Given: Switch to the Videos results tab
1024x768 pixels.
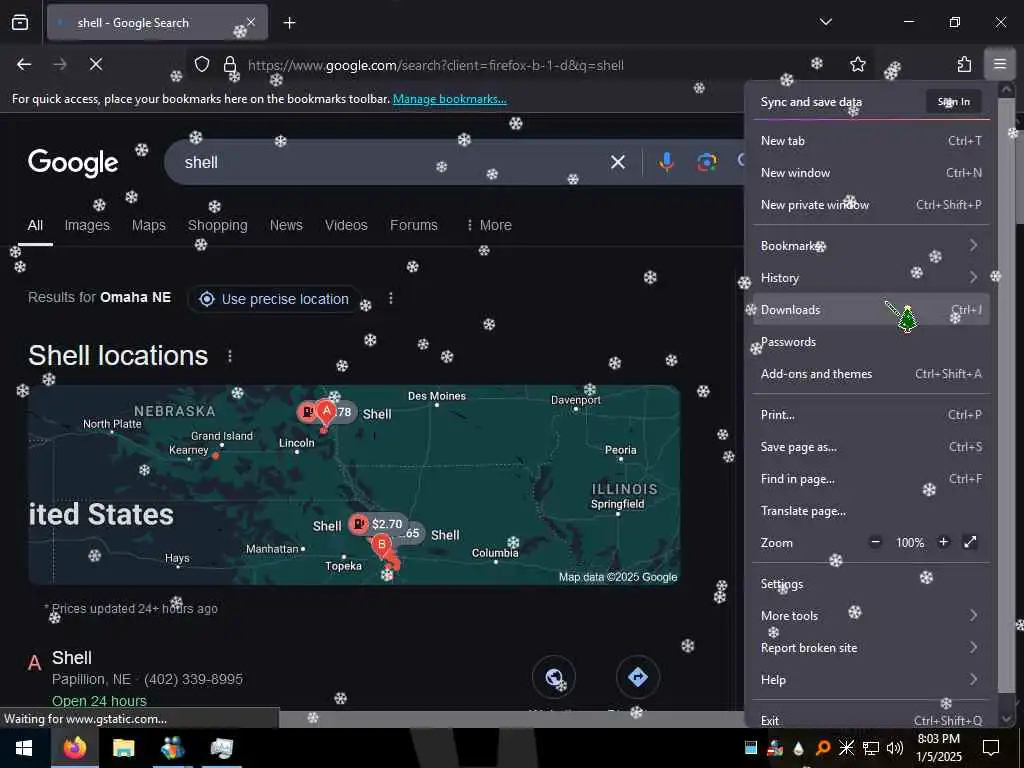Looking at the screenshot, I should 346,225.
